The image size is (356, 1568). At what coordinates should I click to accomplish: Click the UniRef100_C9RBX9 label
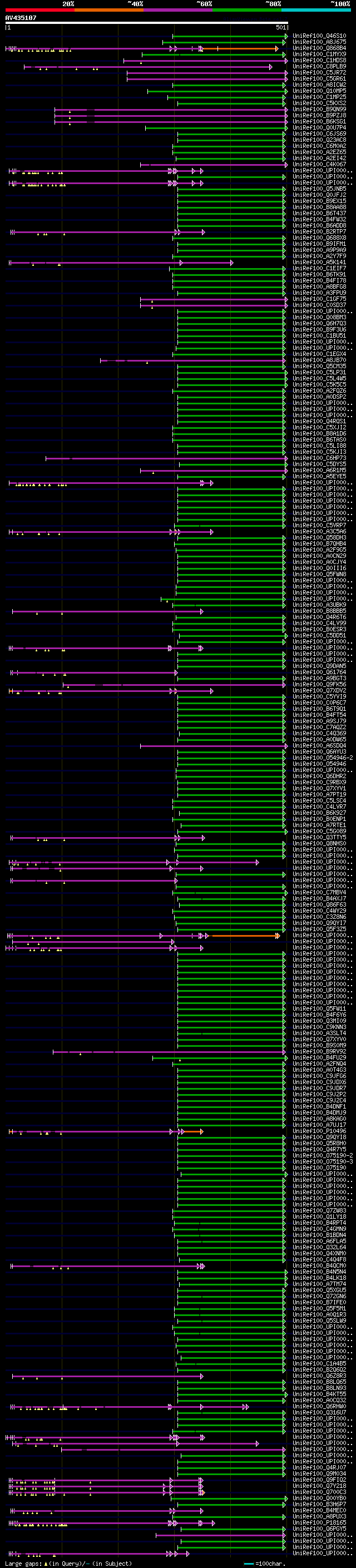tap(319, 782)
